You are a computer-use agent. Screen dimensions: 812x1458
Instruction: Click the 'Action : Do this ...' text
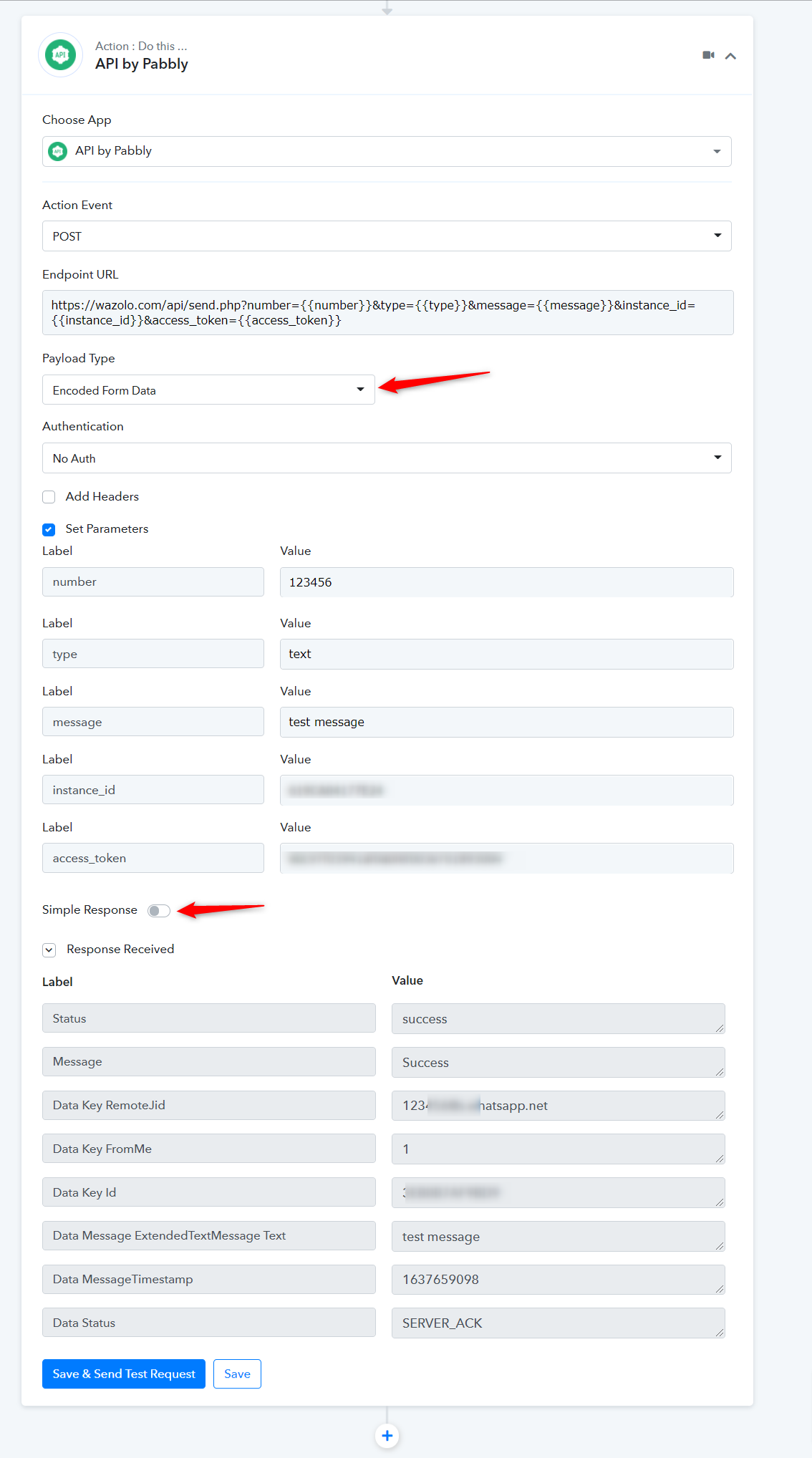coord(141,46)
